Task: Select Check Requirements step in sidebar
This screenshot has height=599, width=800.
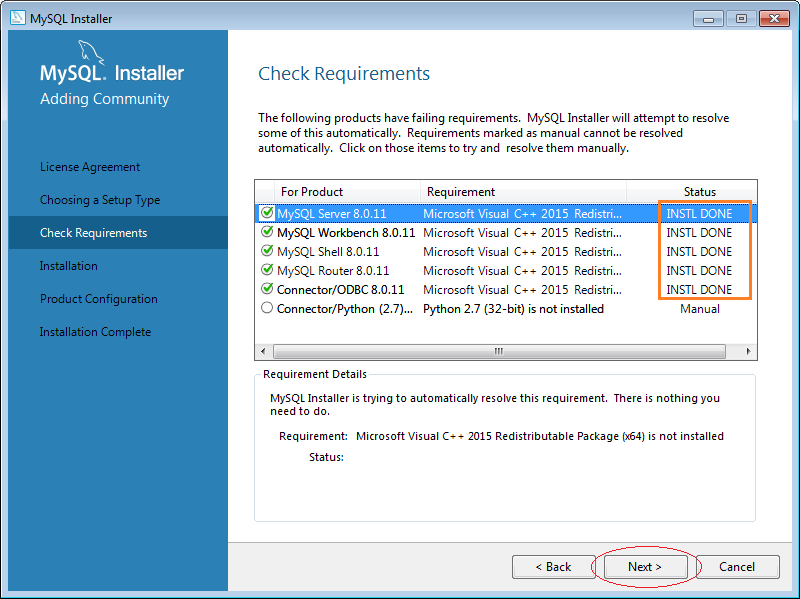Action: pyautogui.click(x=118, y=233)
